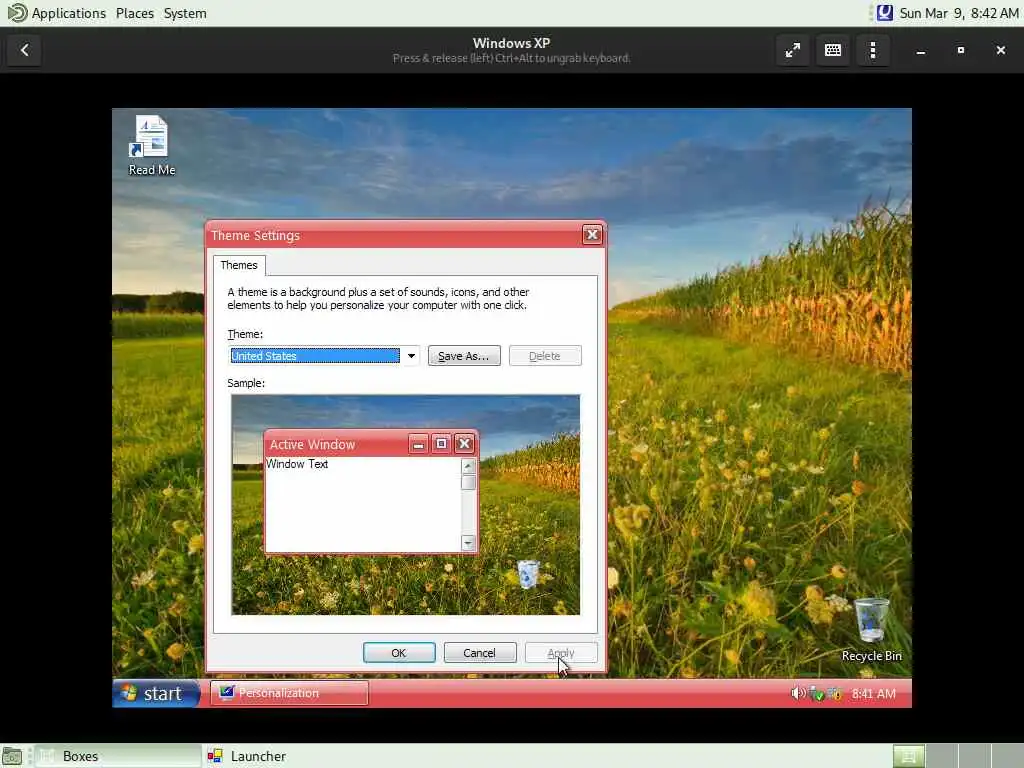Maximize the Boxes window
The width and height of the screenshot is (1024, 768).
click(x=960, y=50)
